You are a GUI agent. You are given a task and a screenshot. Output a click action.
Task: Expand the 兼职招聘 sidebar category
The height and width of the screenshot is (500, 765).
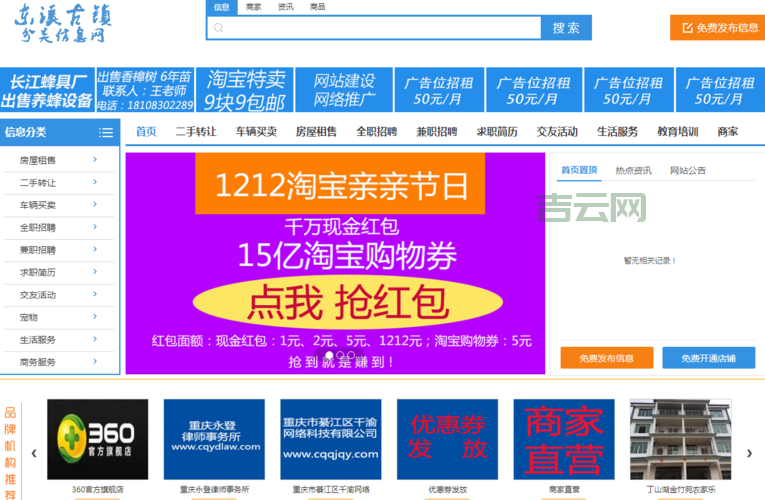pyautogui.click(x=59, y=250)
